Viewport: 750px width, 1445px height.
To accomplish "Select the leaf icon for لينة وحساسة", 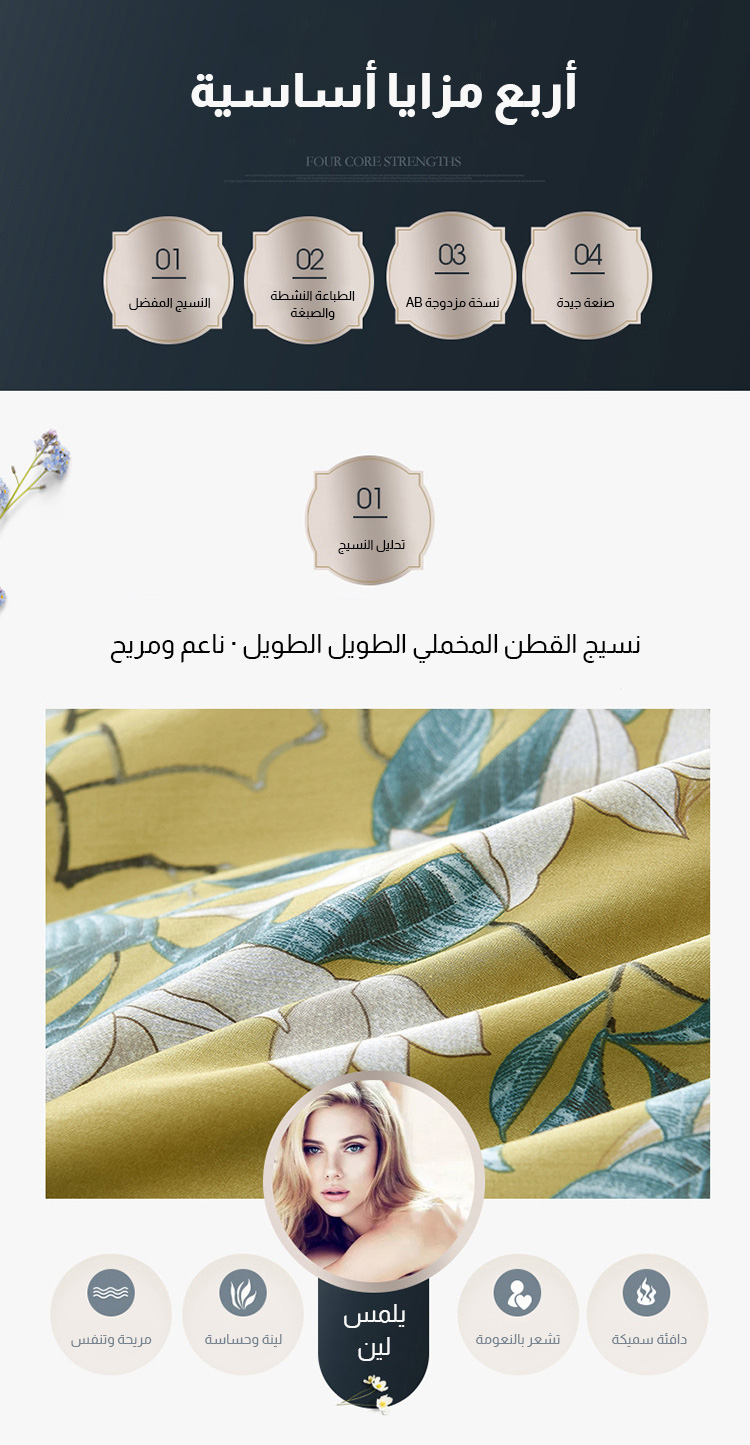I will pos(243,1293).
